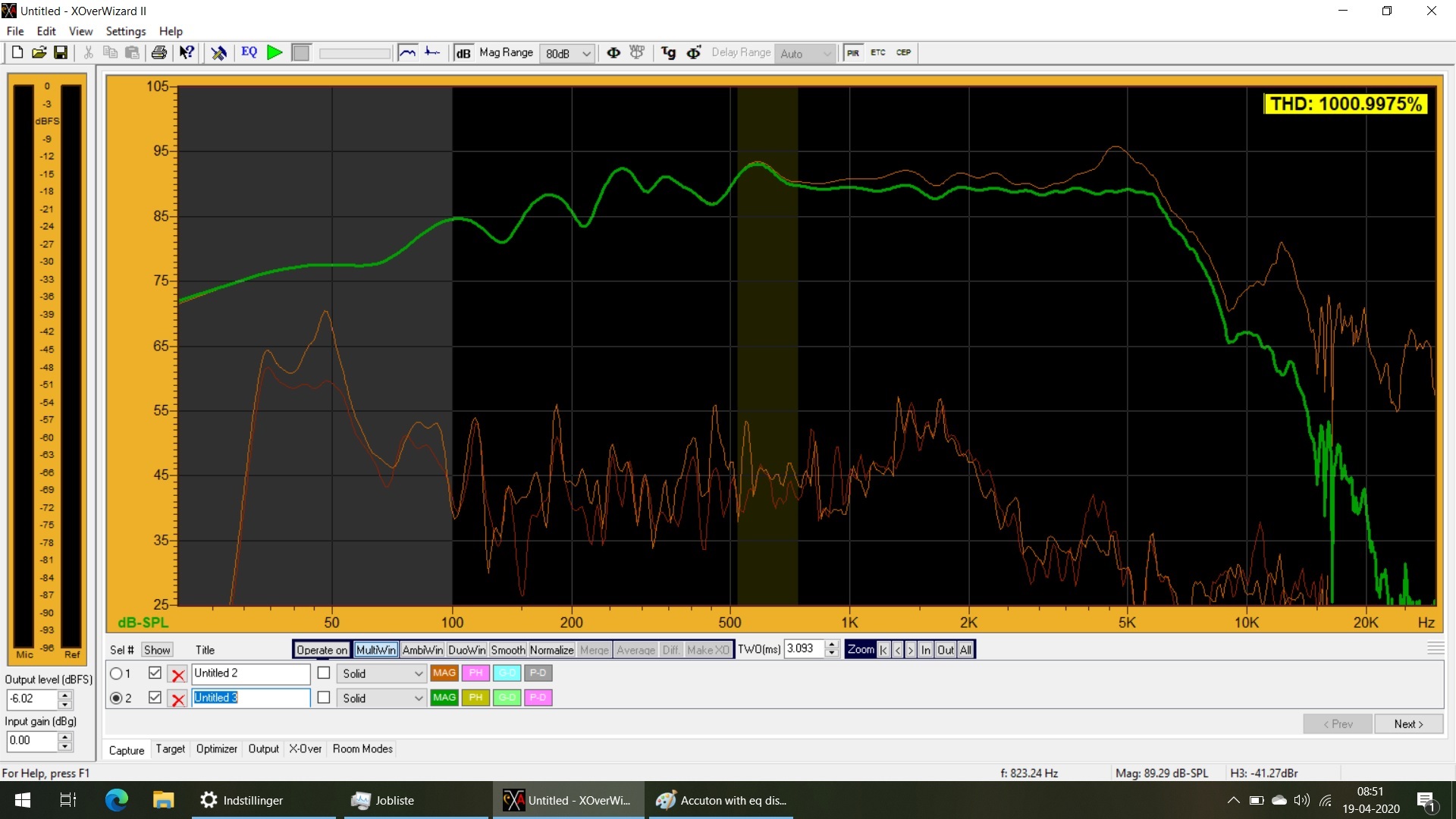The image size is (1456, 819).
Task: Open the View menu
Action: click(x=80, y=31)
